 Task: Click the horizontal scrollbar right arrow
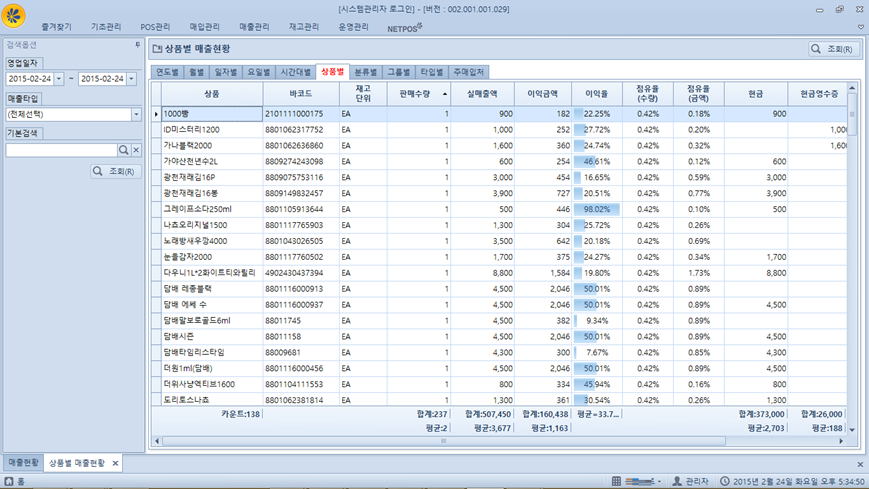841,441
